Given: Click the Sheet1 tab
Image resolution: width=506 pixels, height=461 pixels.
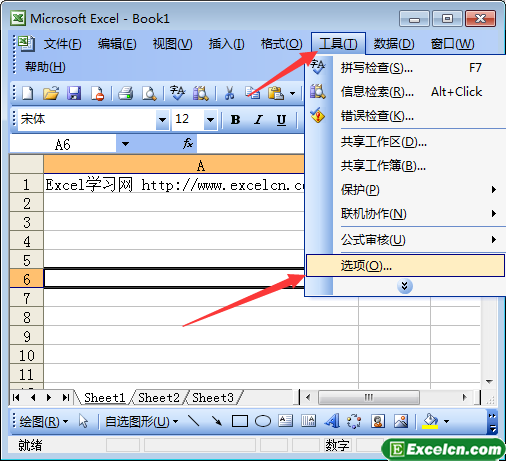Looking at the screenshot, I should point(105,398).
